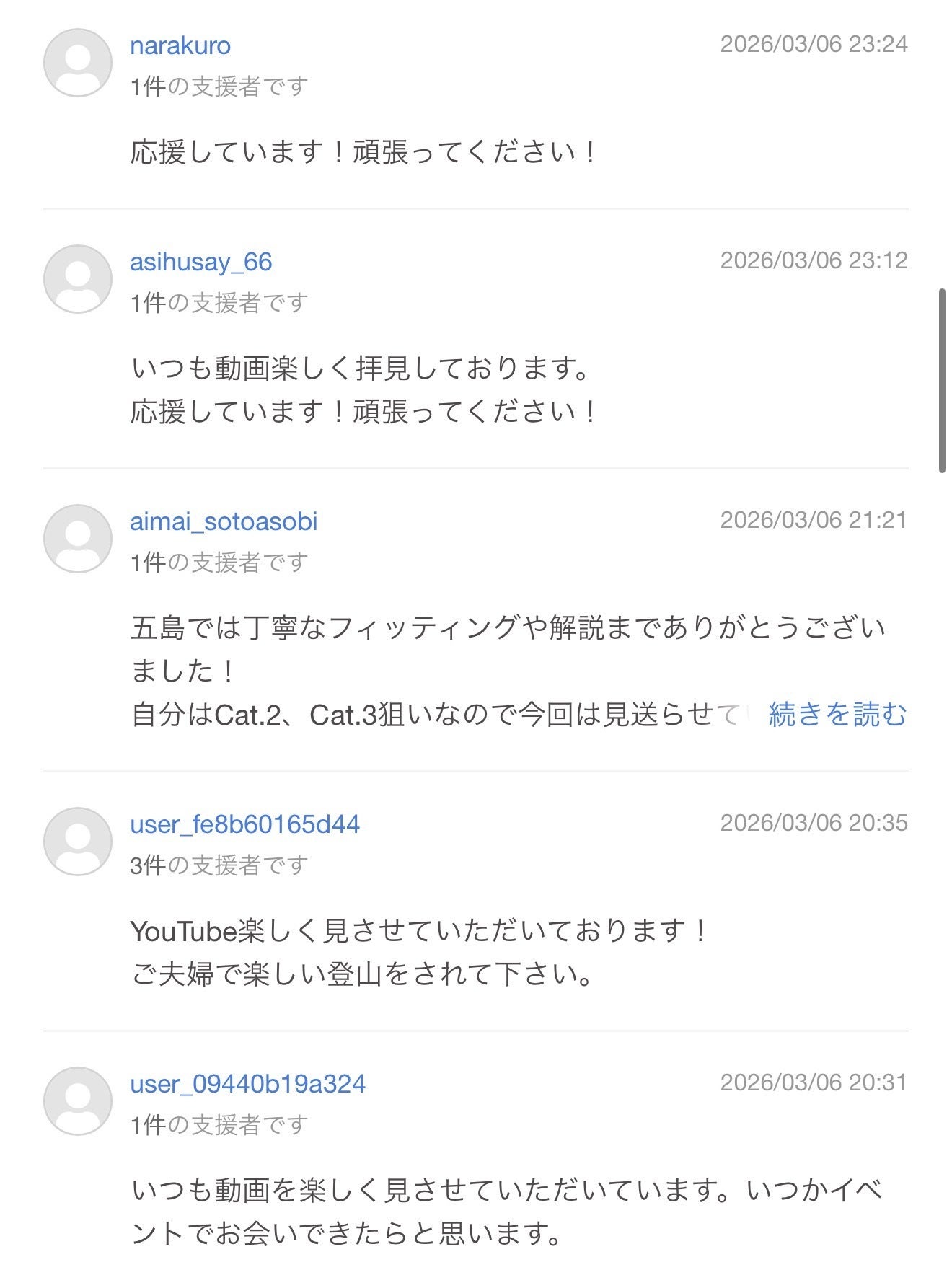Click the 2026/03/06 23:12 timestamp

pos(814,260)
